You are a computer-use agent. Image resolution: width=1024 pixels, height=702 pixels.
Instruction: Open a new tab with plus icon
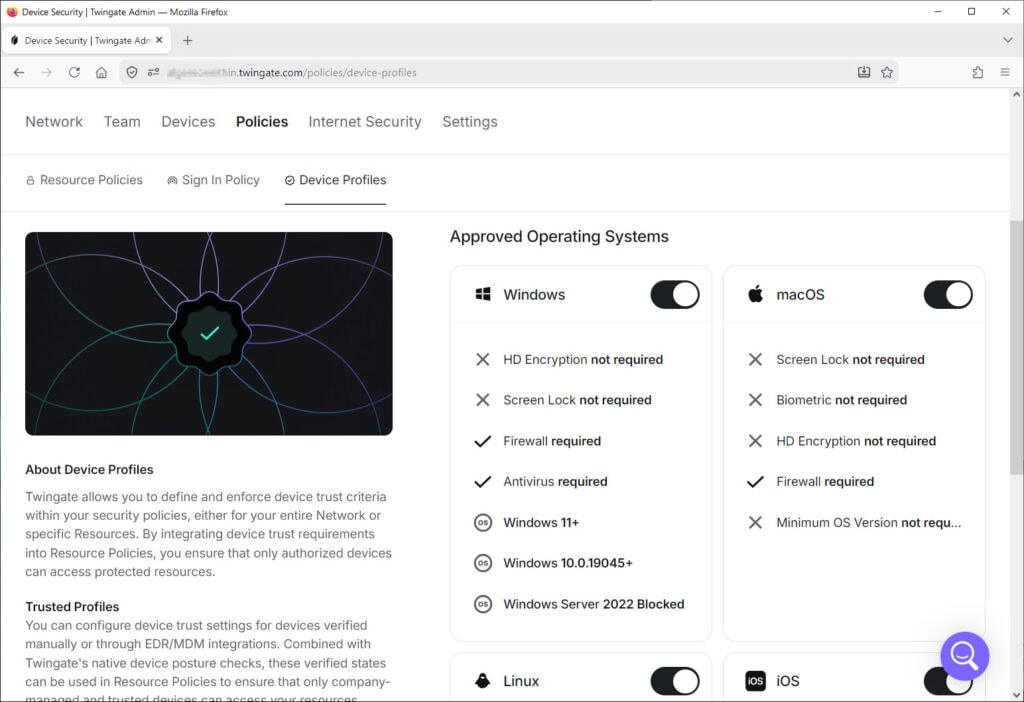click(x=187, y=40)
